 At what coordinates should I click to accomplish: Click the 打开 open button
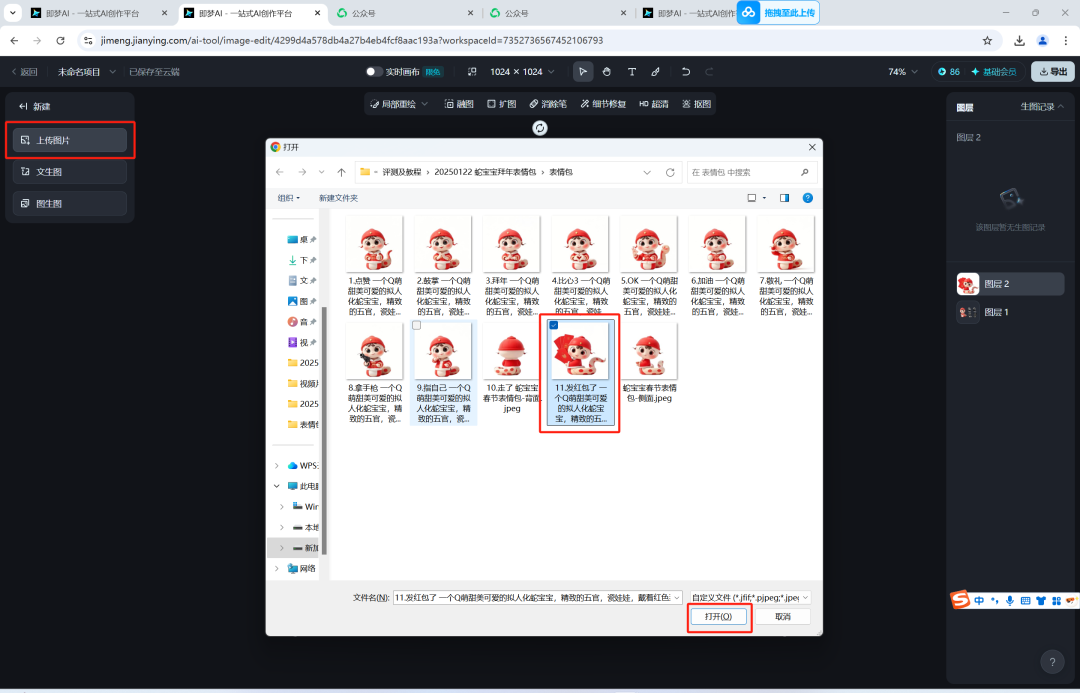coord(719,617)
